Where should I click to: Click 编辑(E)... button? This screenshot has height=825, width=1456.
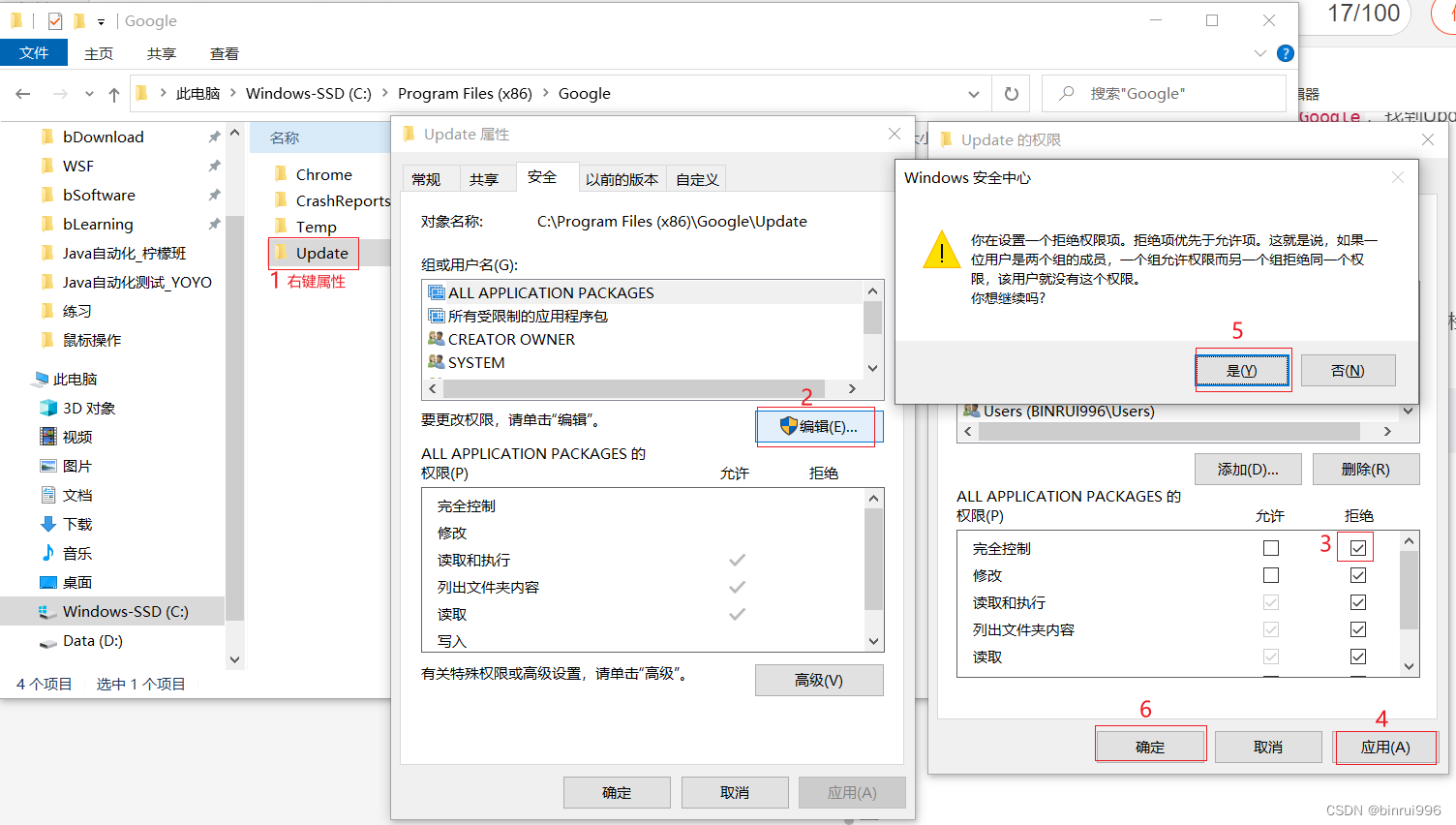tap(819, 426)
